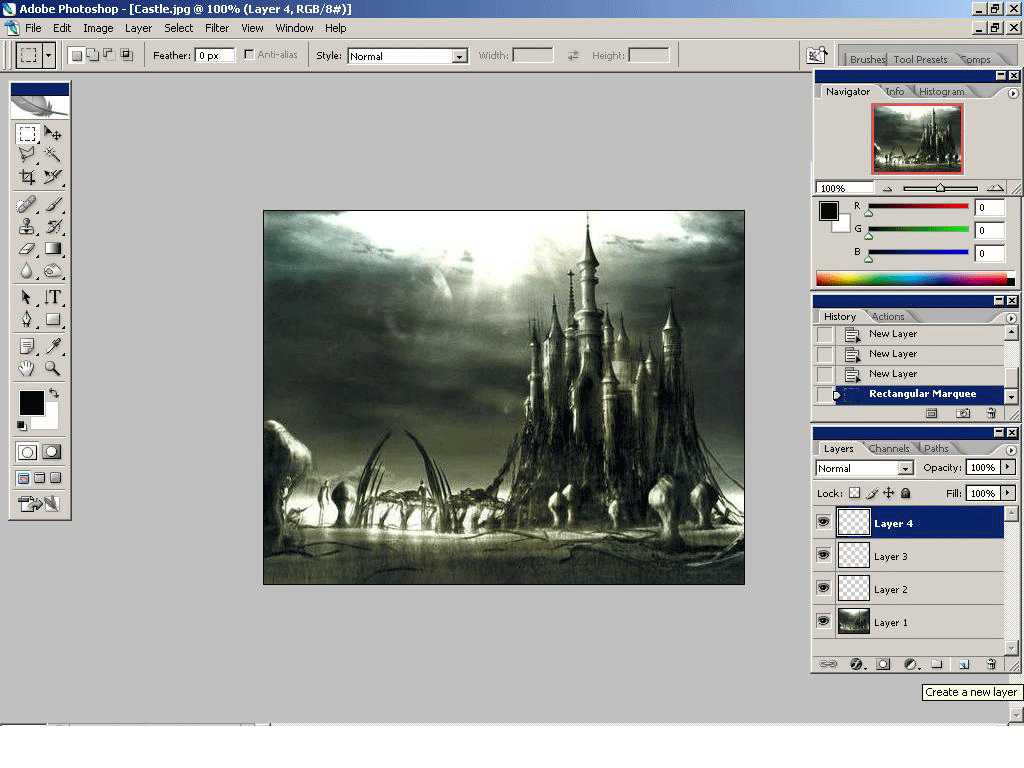The height and width of the screenshot is (768, 1024).
Task: Open the Select menu
Action: pos(178,28)
